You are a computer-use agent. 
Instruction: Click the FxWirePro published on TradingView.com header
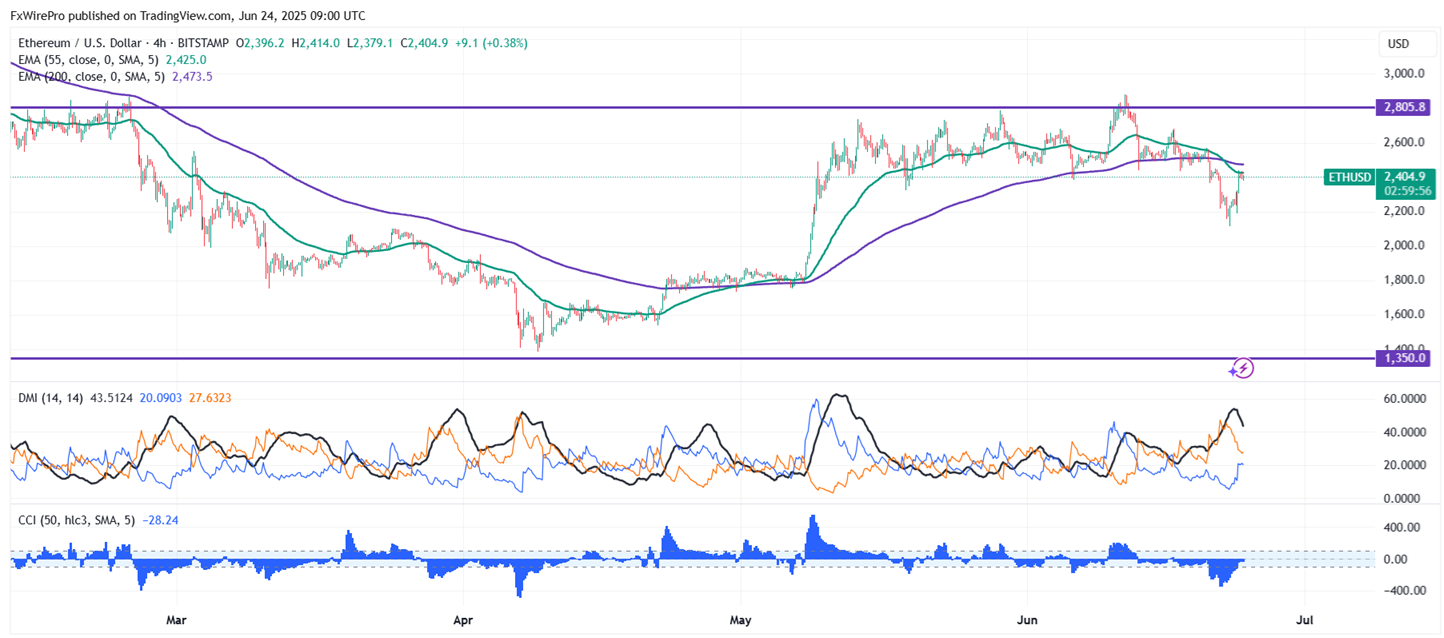click(187, 16)
